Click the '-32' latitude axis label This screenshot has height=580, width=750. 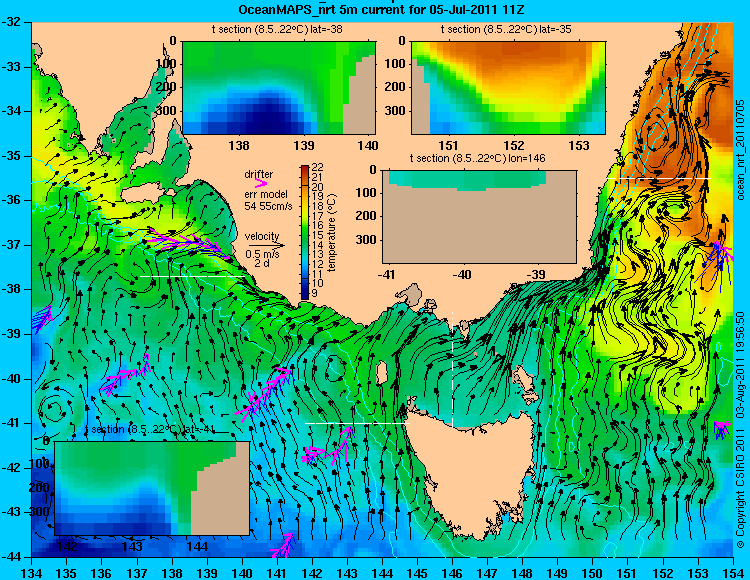11,22
